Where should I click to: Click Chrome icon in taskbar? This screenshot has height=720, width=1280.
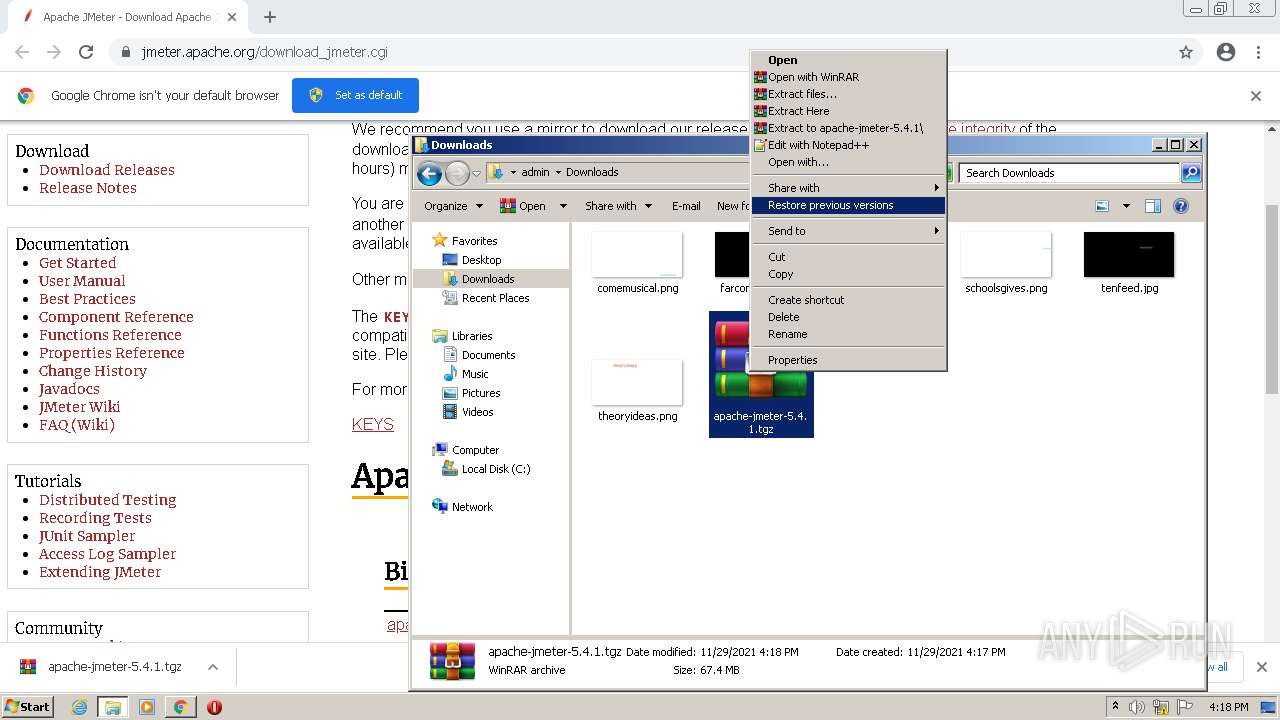point(180,707)
